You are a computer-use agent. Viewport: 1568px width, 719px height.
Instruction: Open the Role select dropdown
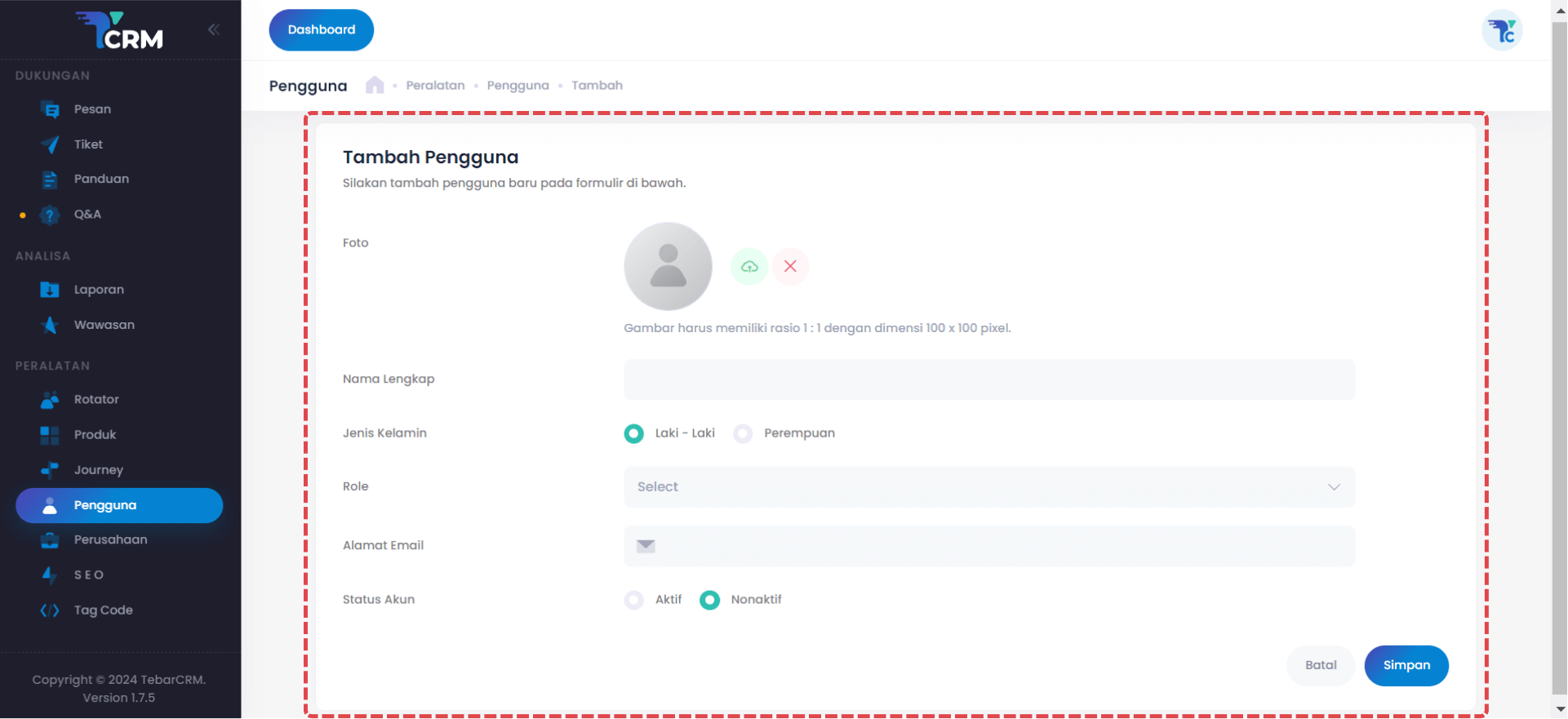(x=988, y=487)
